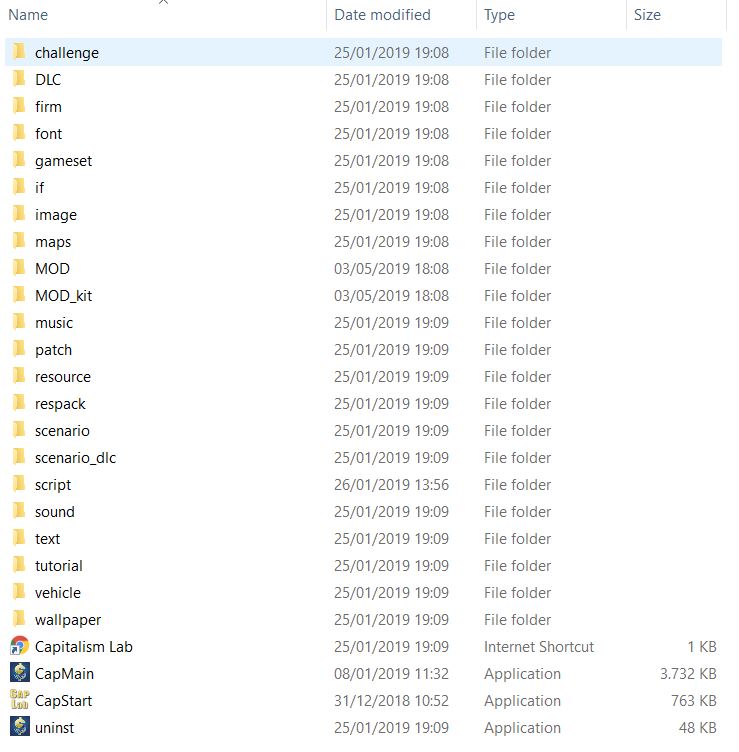Select the music folder icon
Viewport: 739px width, 752px height.
pyautogui.click(x=19, y=321)
